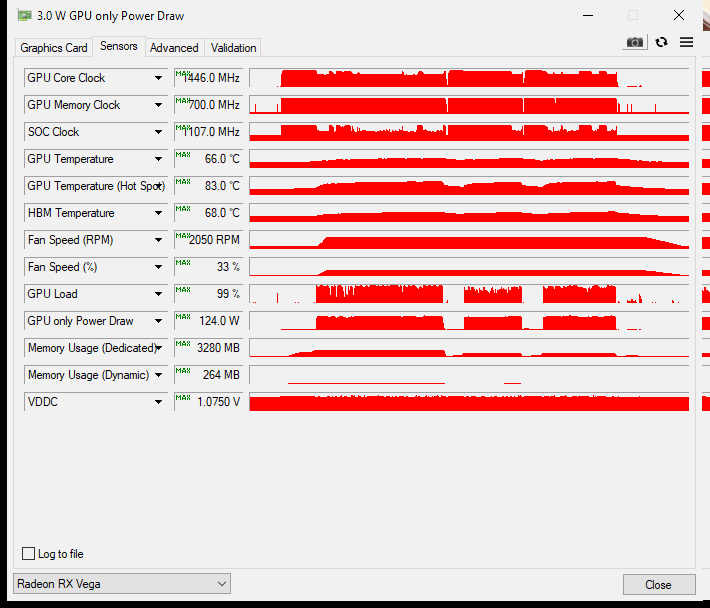Open the Advanced tab
710x608 pixels.
[174, 48]
